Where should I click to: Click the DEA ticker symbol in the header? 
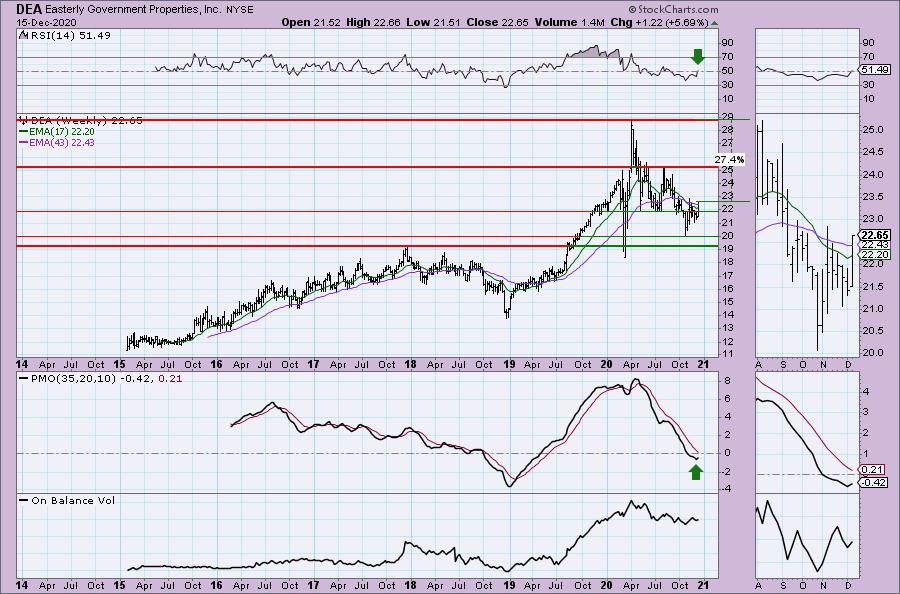28,9
